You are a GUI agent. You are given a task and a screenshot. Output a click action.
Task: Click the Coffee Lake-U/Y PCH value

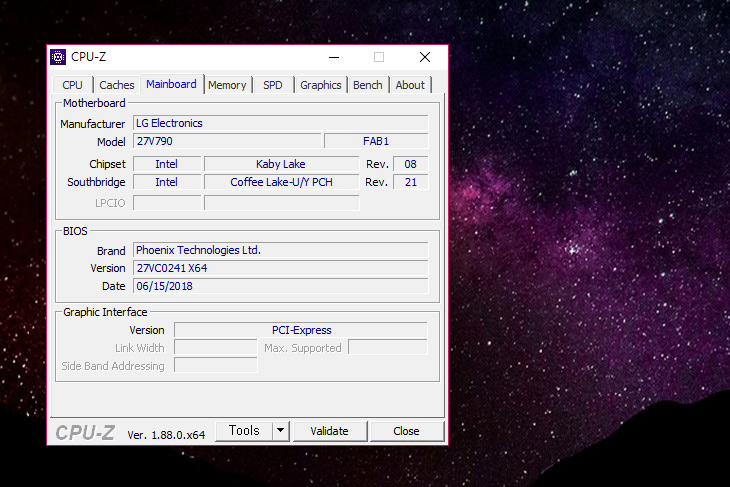click(x=281, y=182)
